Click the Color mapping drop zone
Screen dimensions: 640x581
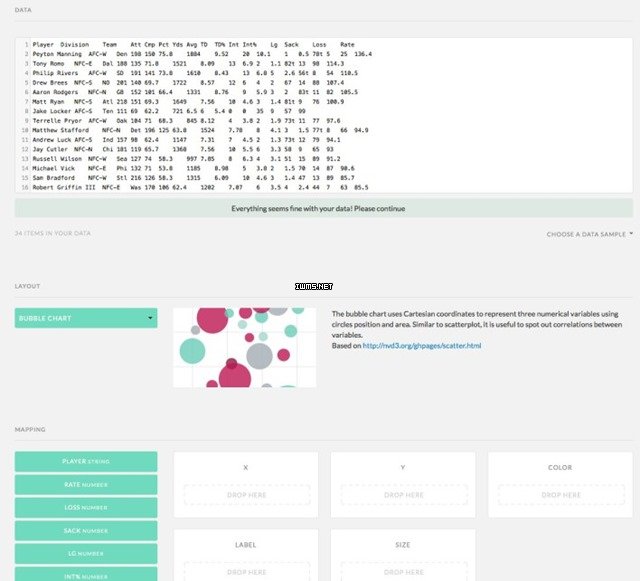[560, 495]
